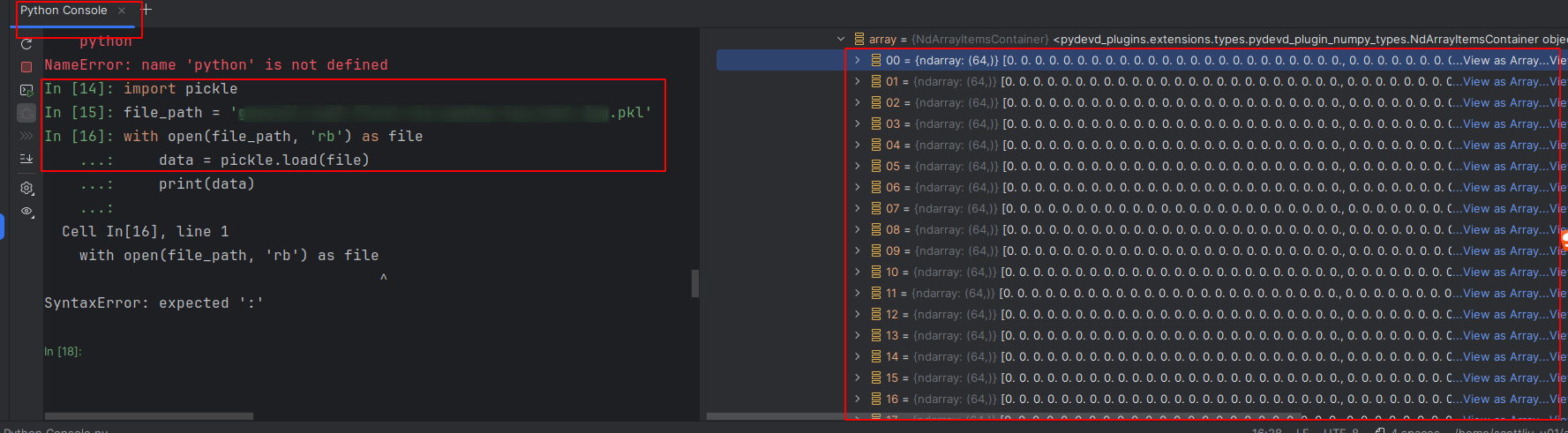1568x433 pixels.
Task: Click the 'Cell In[16], line 1' text
Action: tap(145, 231)
